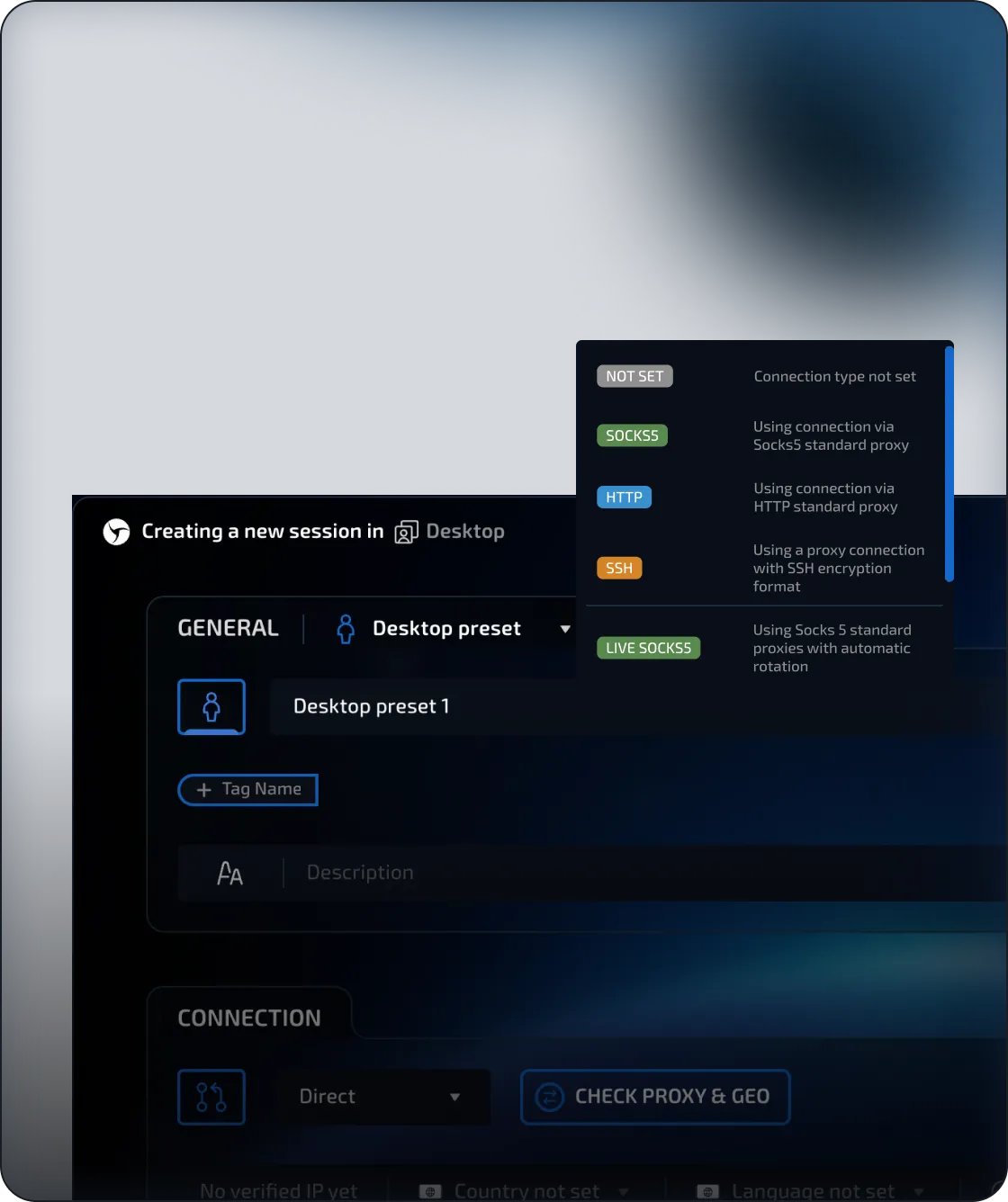Click the connection routing icon box
Viewport: 1008px width, 1202px height.
(211, 1097)
